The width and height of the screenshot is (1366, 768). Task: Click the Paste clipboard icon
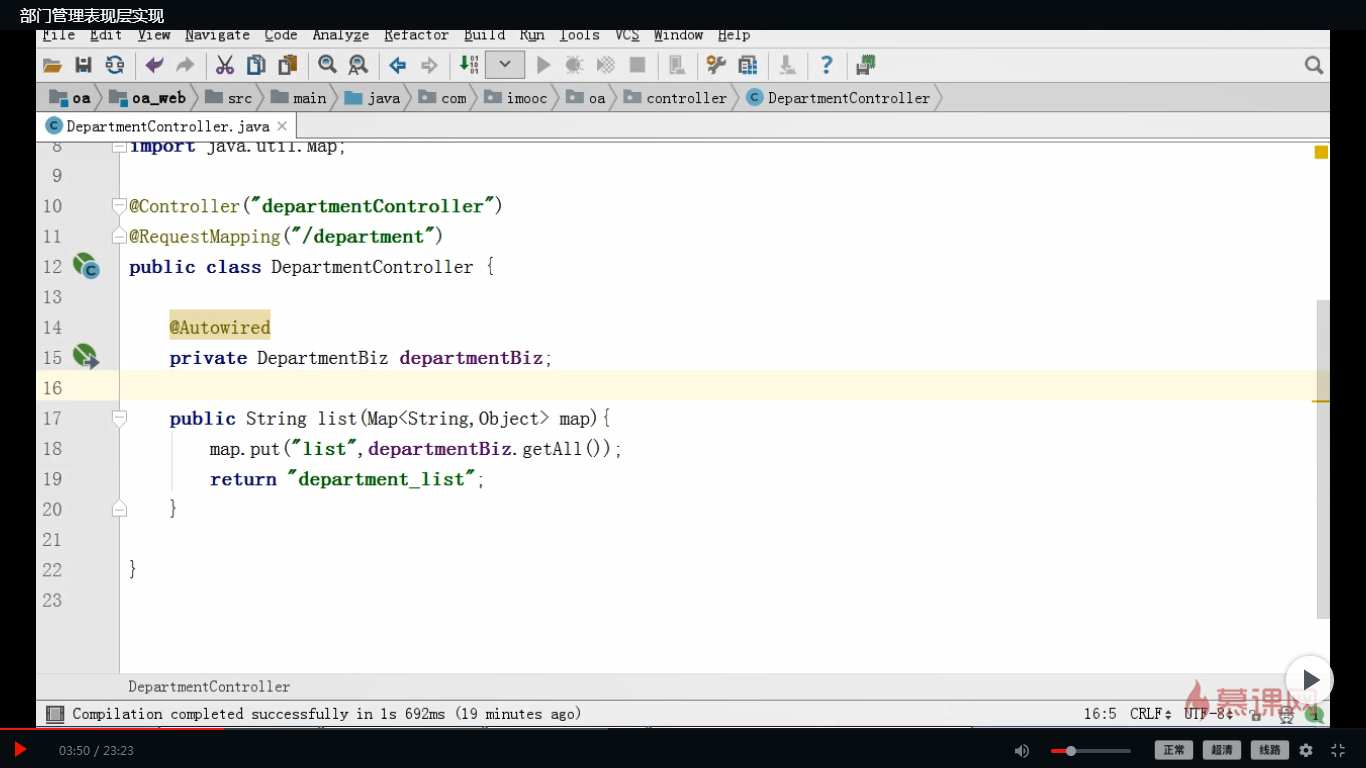(288, 65)
